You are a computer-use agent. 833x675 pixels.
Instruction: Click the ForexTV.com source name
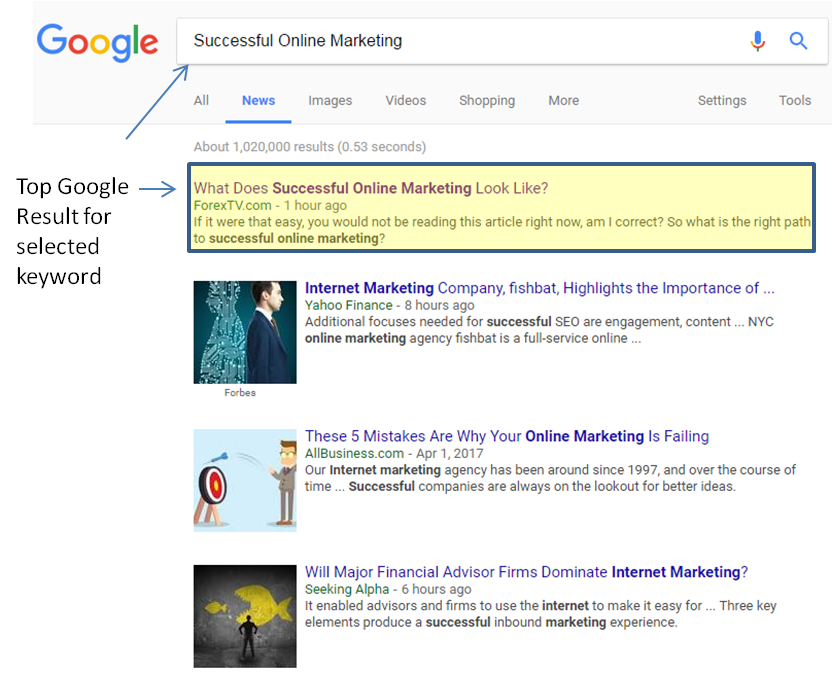pos(232,206)
